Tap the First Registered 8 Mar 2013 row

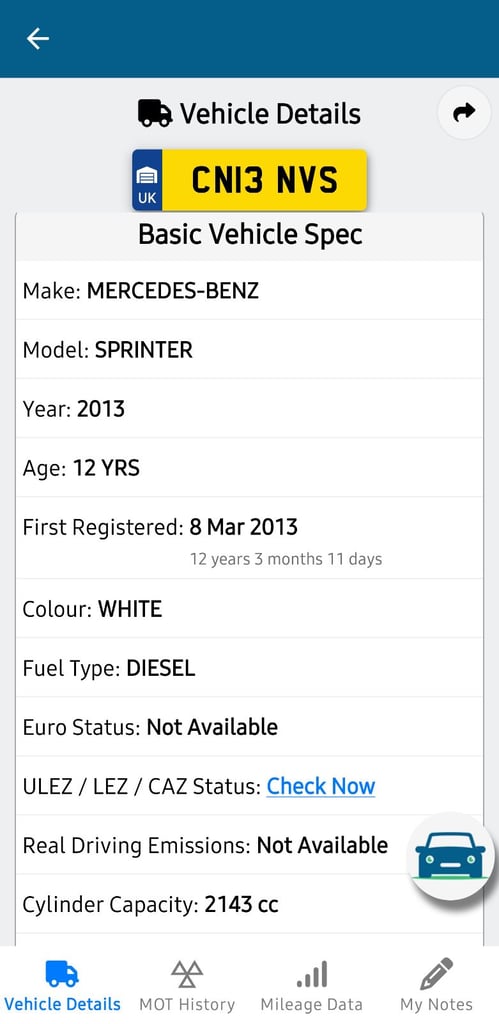(250, 538)
